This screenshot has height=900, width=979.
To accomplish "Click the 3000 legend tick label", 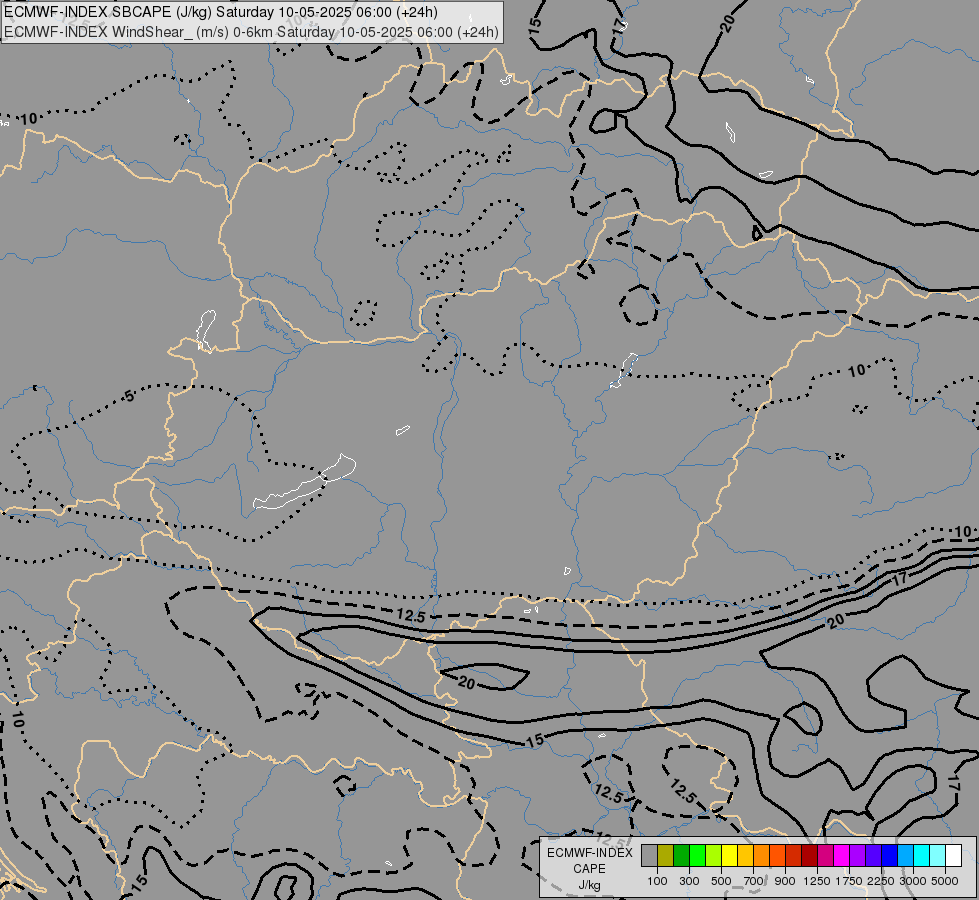I will pos(913,881).
